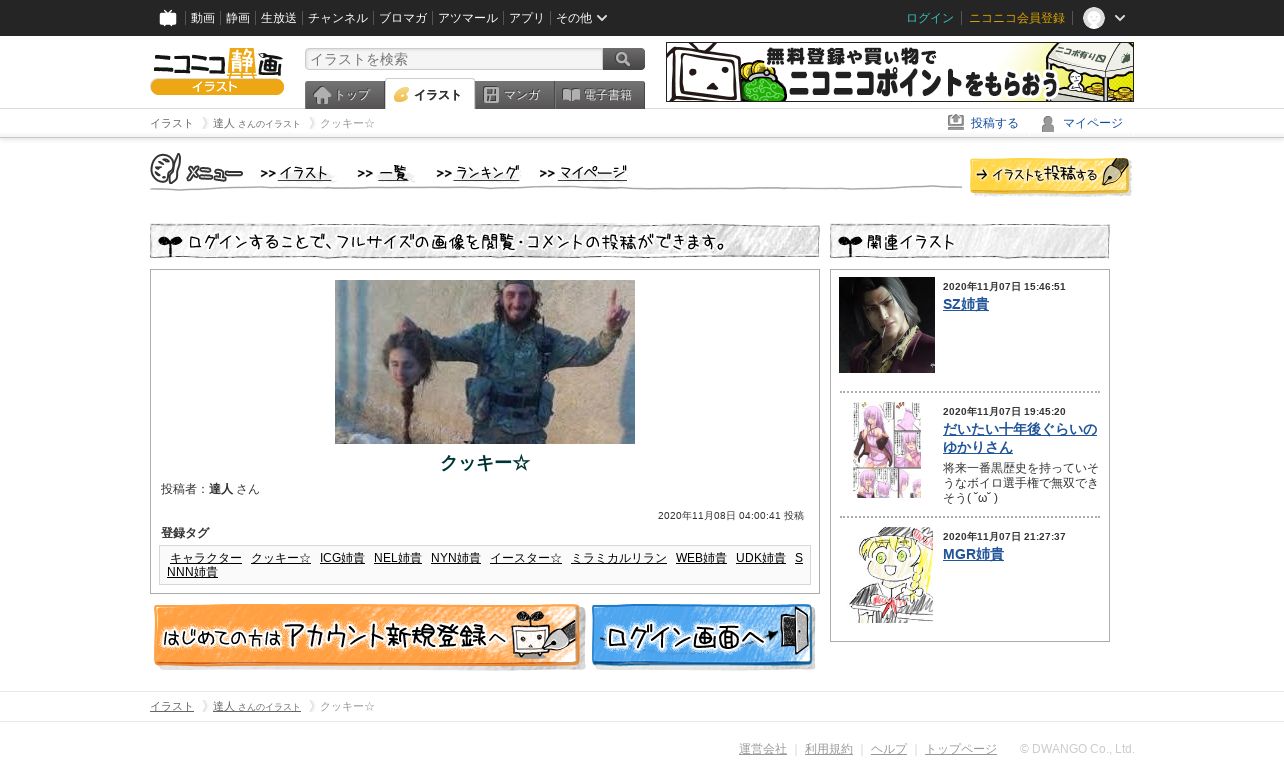Open ブロマガ in the top navigation
This screenshot has height=776, width=1284.
click(403, 18)
